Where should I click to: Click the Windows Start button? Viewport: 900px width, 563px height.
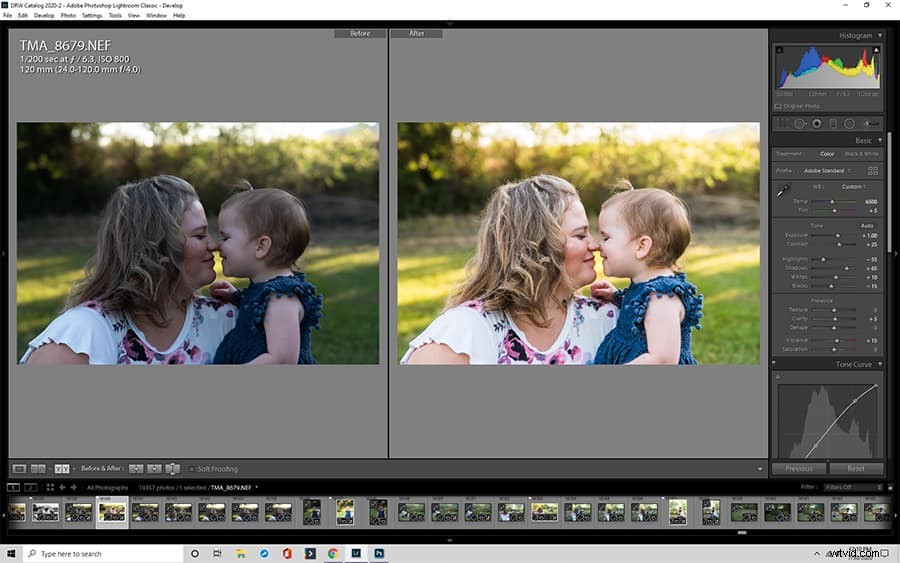pos(11,553)
